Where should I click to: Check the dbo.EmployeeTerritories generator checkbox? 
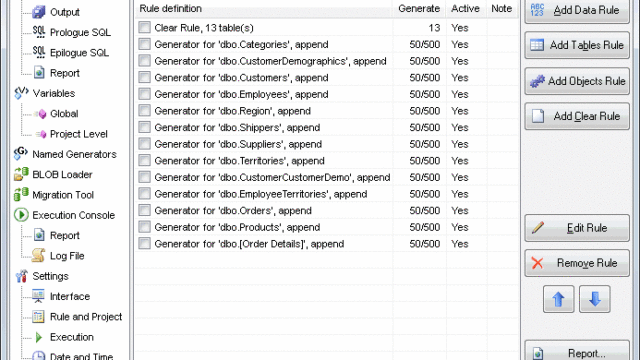[144, 193]
